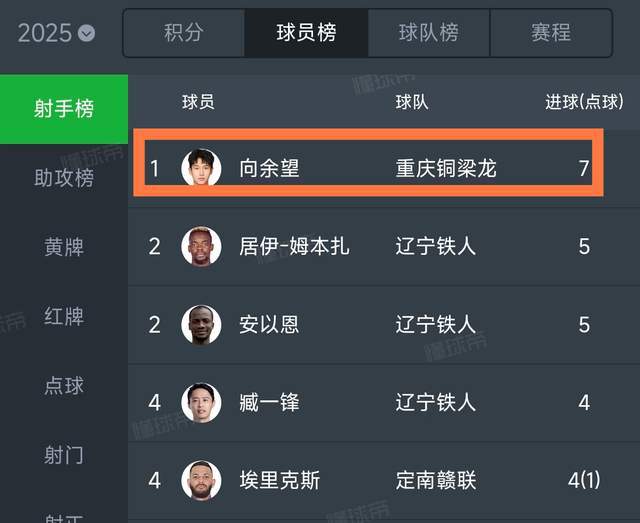Open 助攻榜 ranking in sidebar

pos(64,178)
